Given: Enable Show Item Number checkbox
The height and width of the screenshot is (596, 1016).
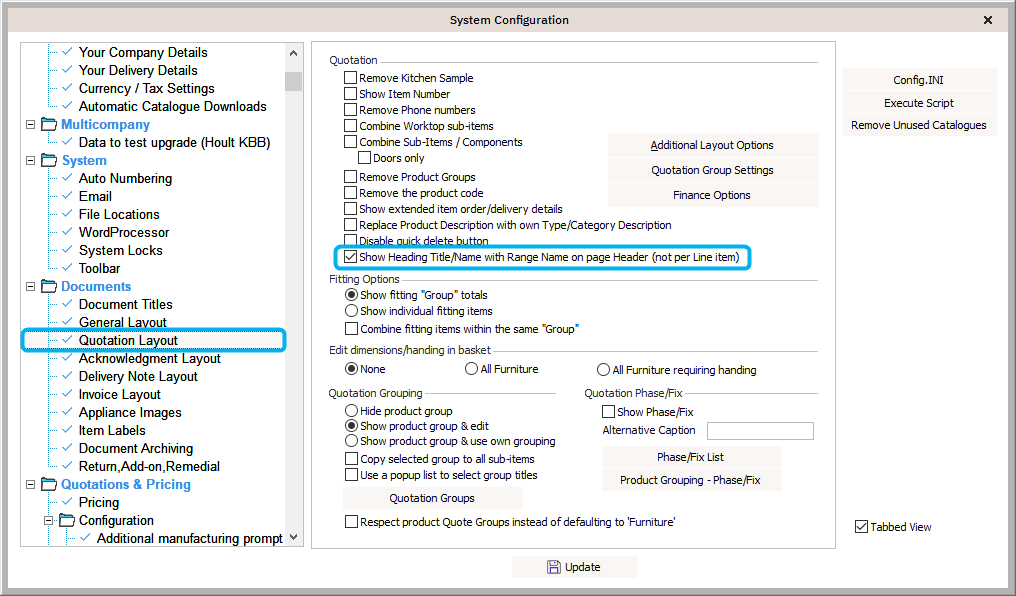Looking at the screenshot, I should click(351, 94).
